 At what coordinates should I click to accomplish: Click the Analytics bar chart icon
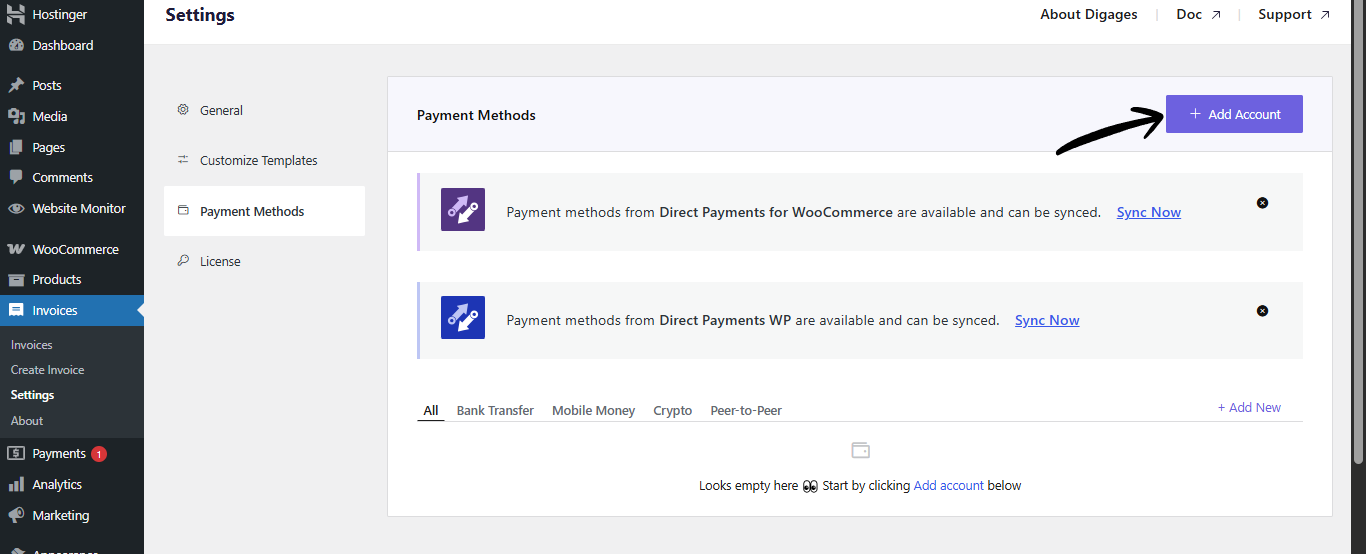point(16,484)
